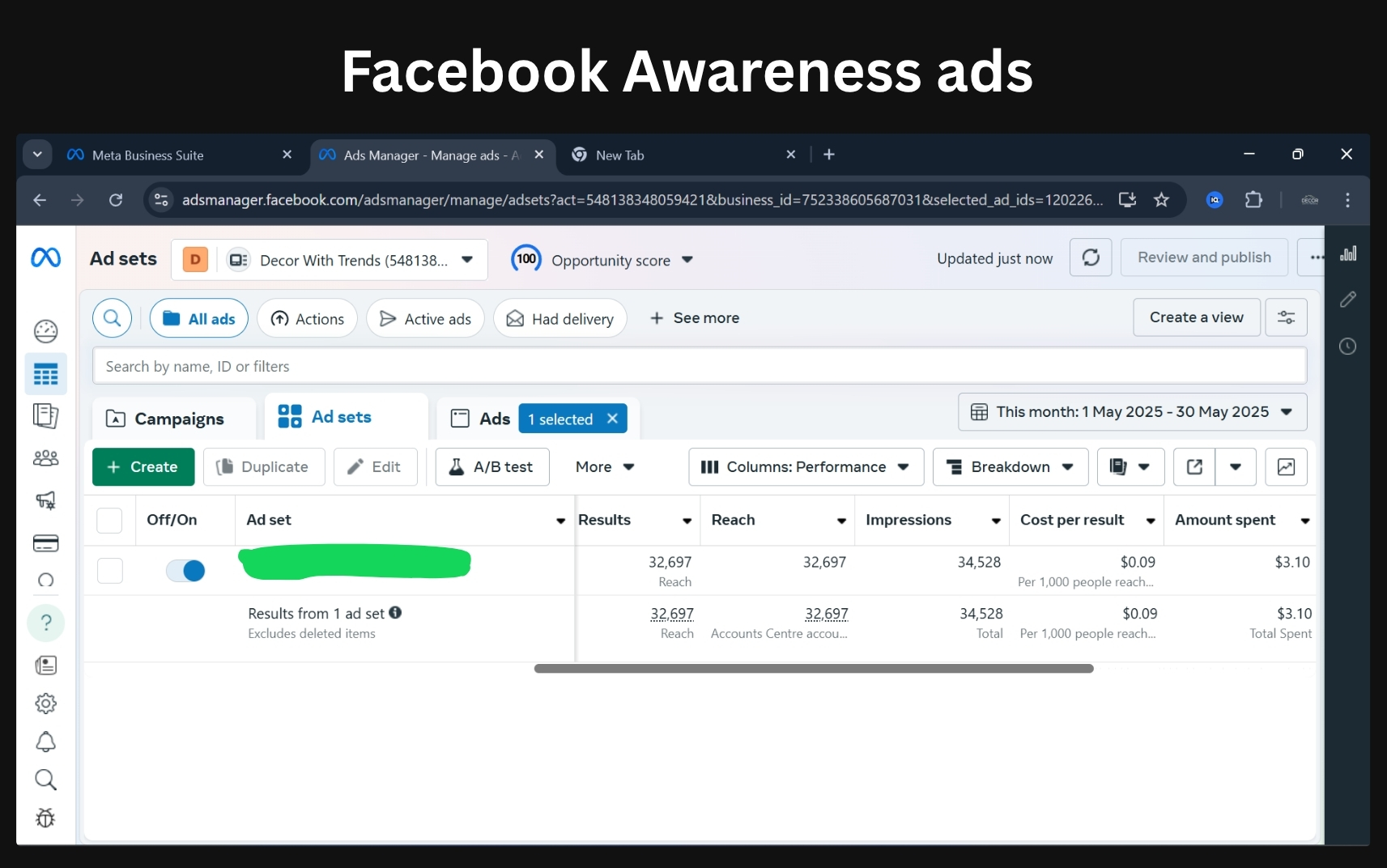The width and height of the screenshot is (1387, 868).
Task: Open advertising megaphone icon in sidebar
Action: (x=46, y=500)
